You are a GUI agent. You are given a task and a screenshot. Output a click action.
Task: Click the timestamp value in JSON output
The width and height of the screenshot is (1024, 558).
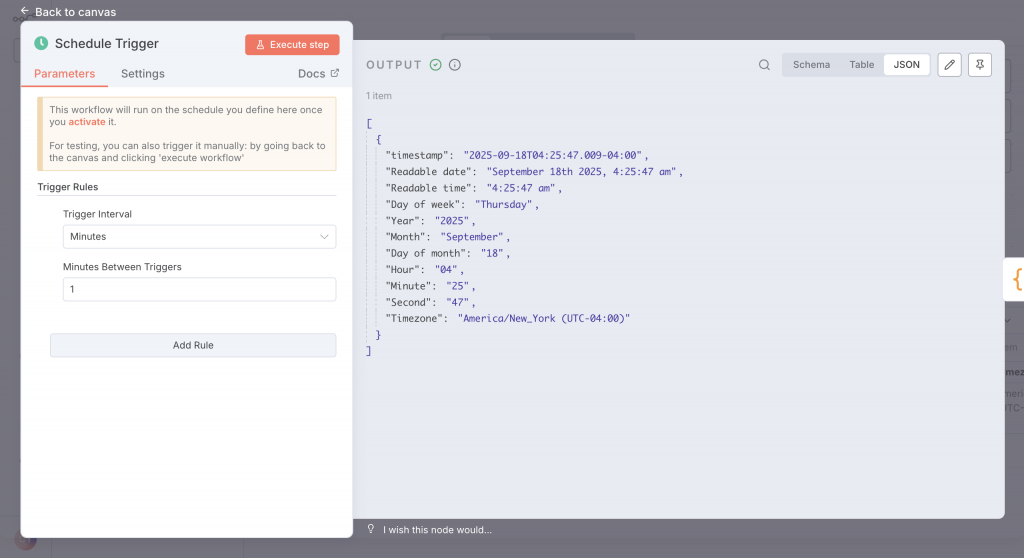[x=552, y=156]
